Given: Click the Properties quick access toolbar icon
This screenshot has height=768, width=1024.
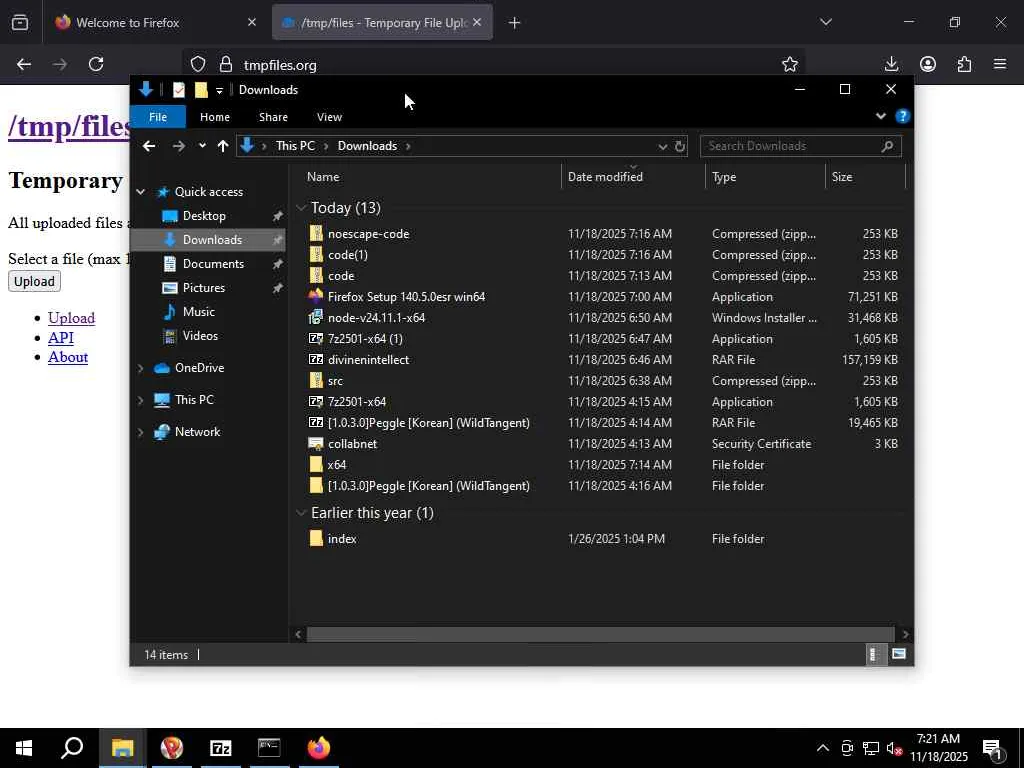Looking at the screenshot, I should [179, 89].
